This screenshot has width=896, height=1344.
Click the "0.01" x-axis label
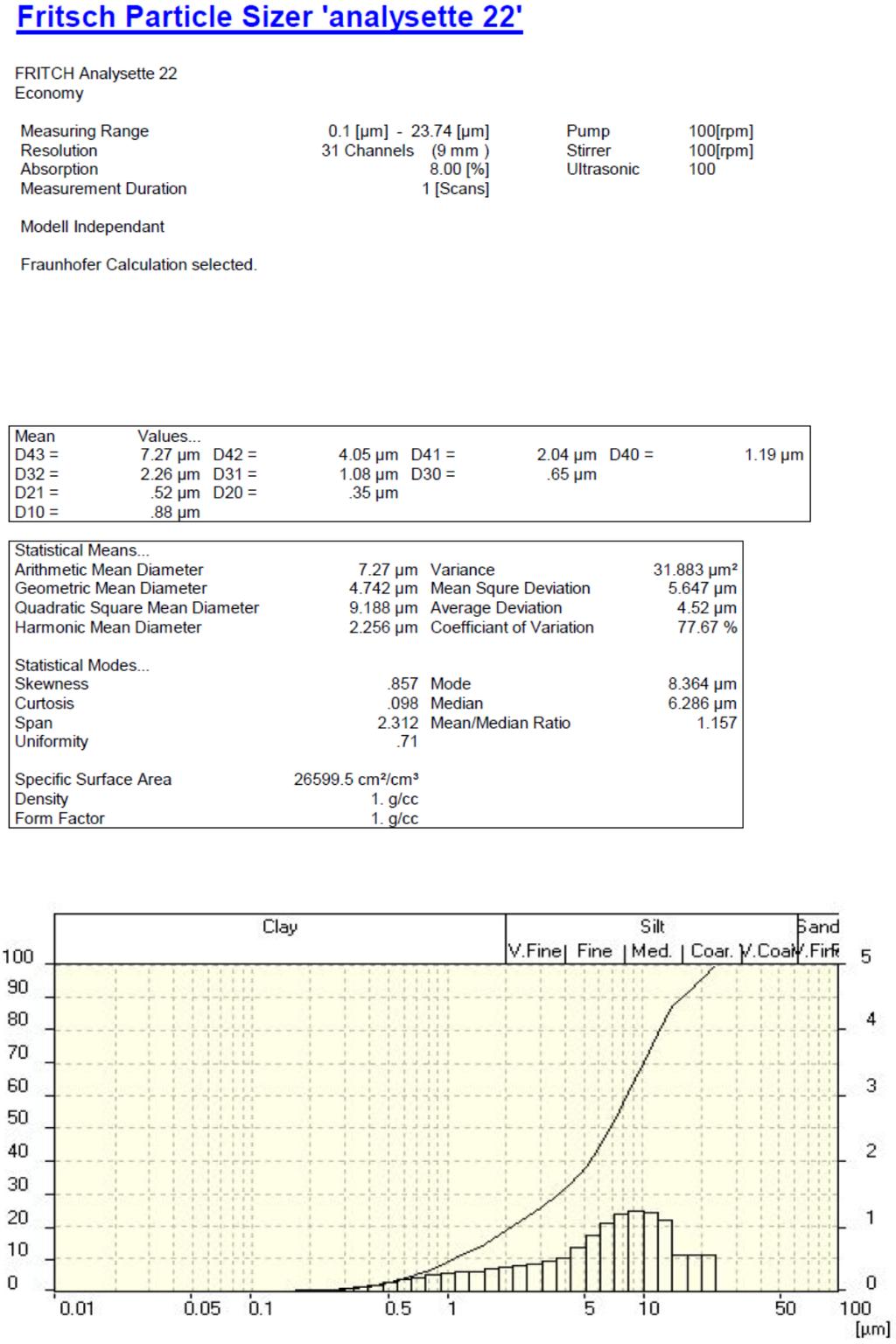[76, 1310]
